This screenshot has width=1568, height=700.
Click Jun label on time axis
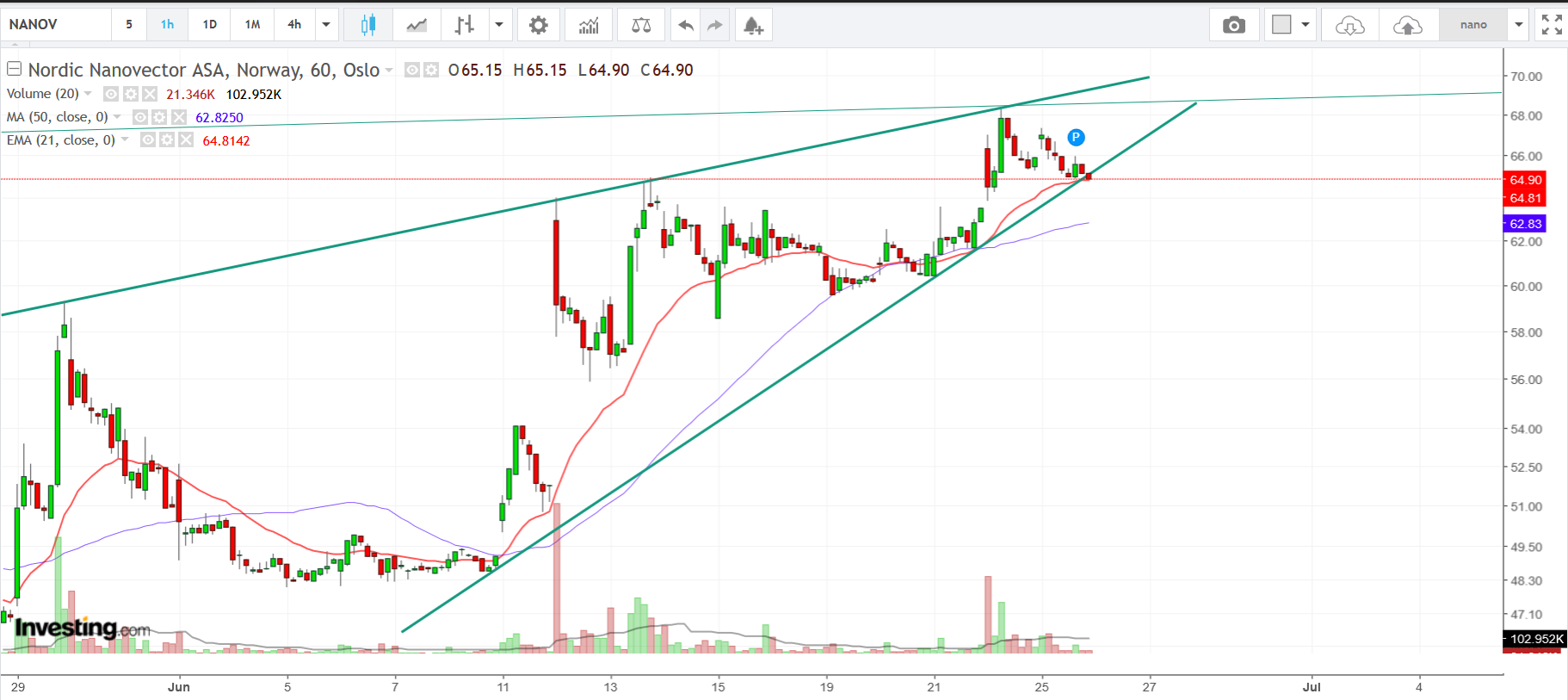tap(179, 687)
